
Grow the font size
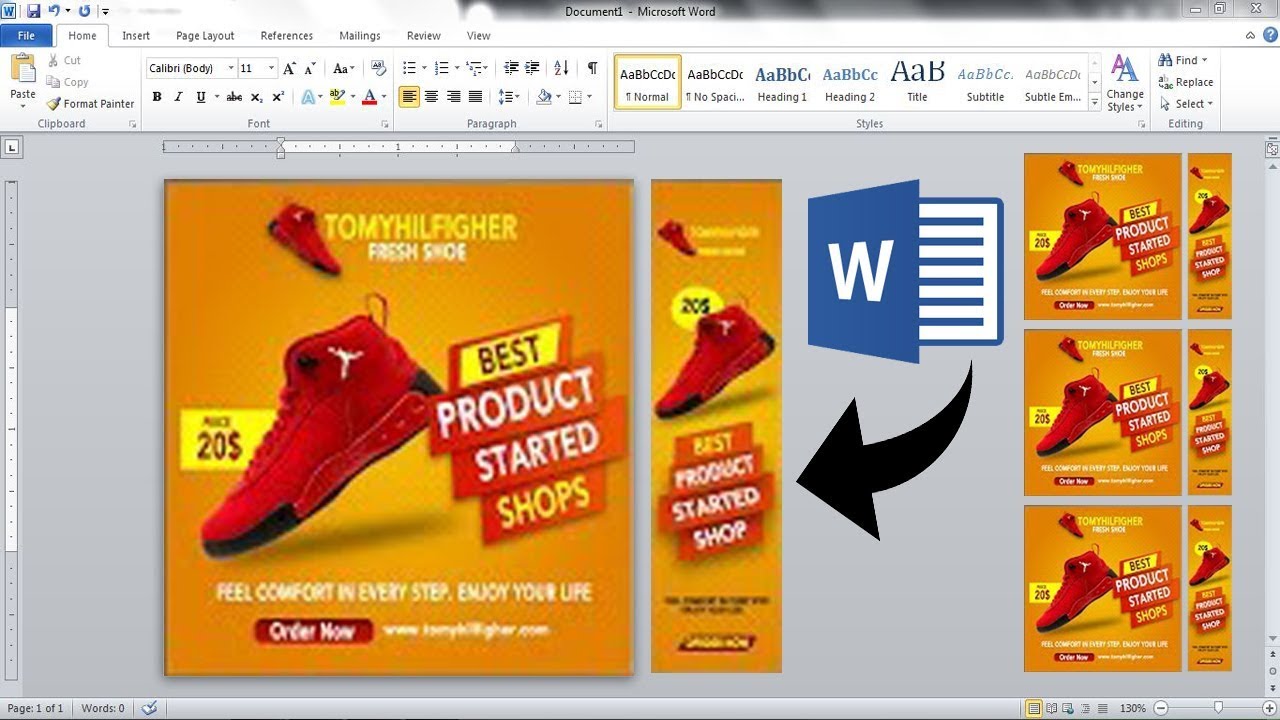290,69
